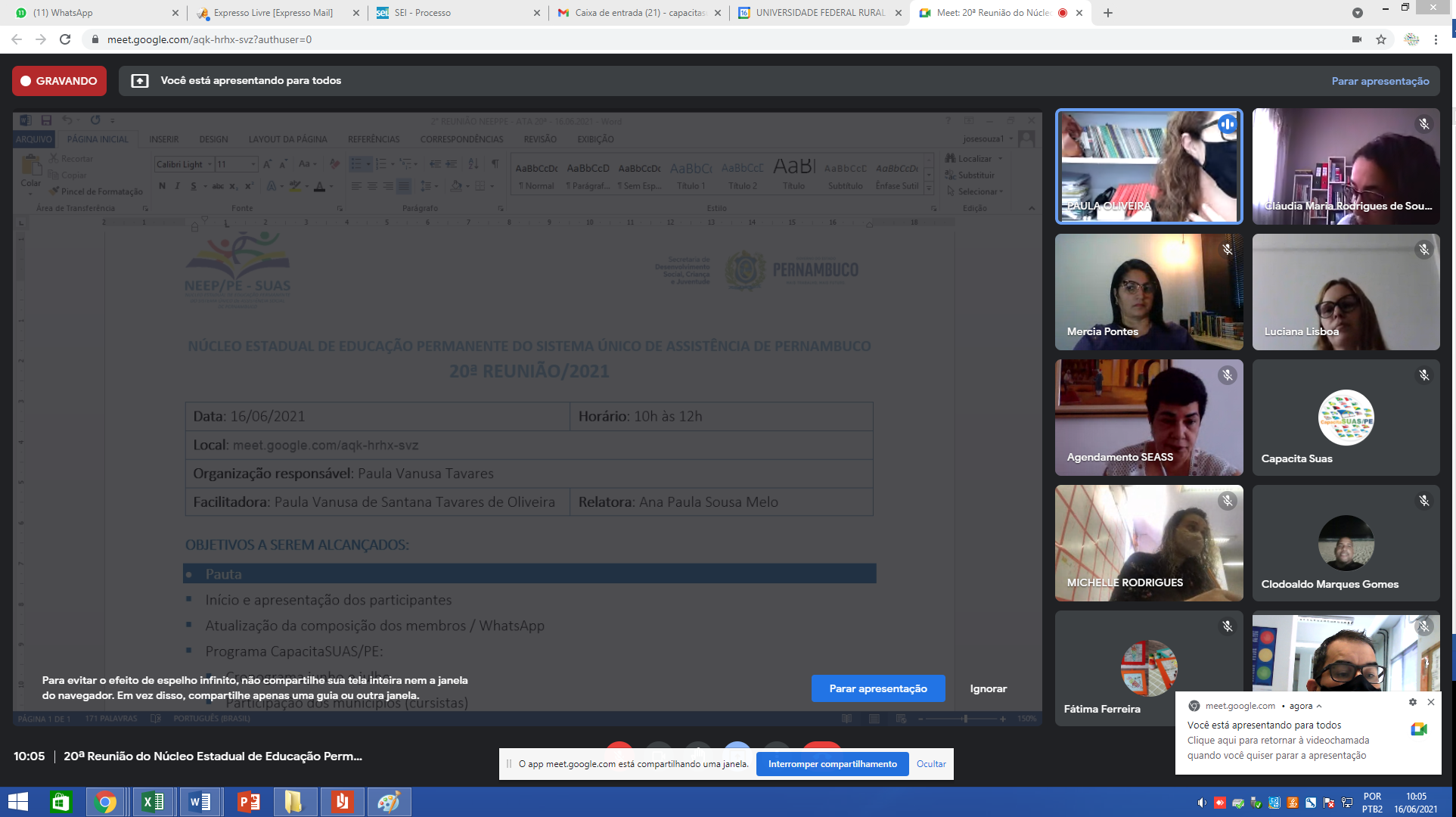
Task: Select Mercia Pontes video tile
Action: click(1148, 292)
